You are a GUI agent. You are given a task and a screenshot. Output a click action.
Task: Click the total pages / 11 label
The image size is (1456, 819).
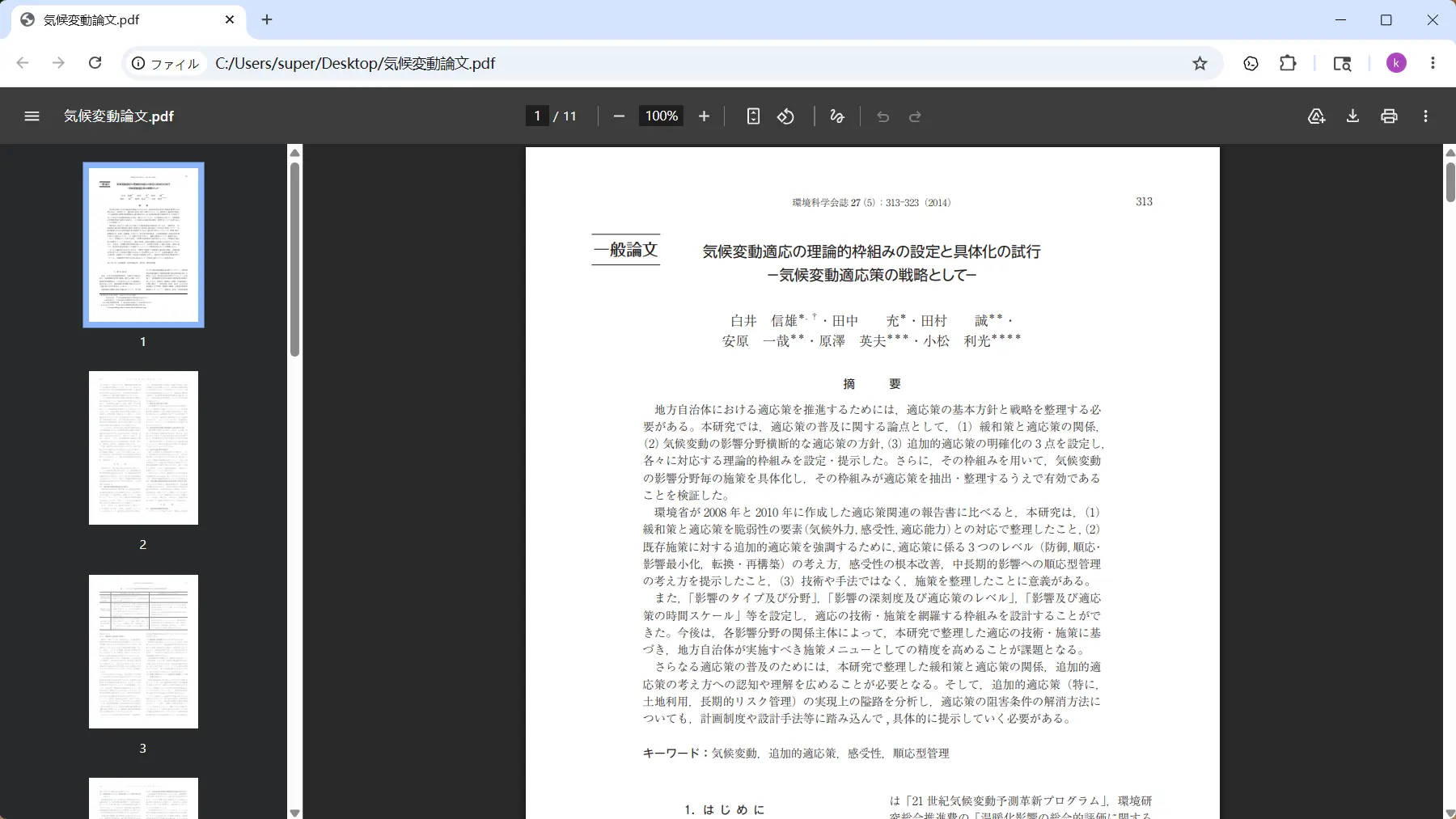565,116
